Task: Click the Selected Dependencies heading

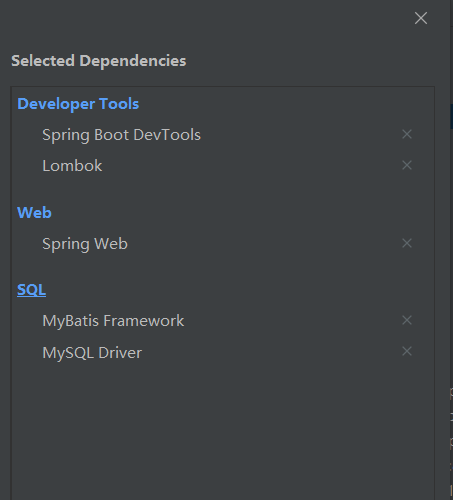Action: pos(99,61)
